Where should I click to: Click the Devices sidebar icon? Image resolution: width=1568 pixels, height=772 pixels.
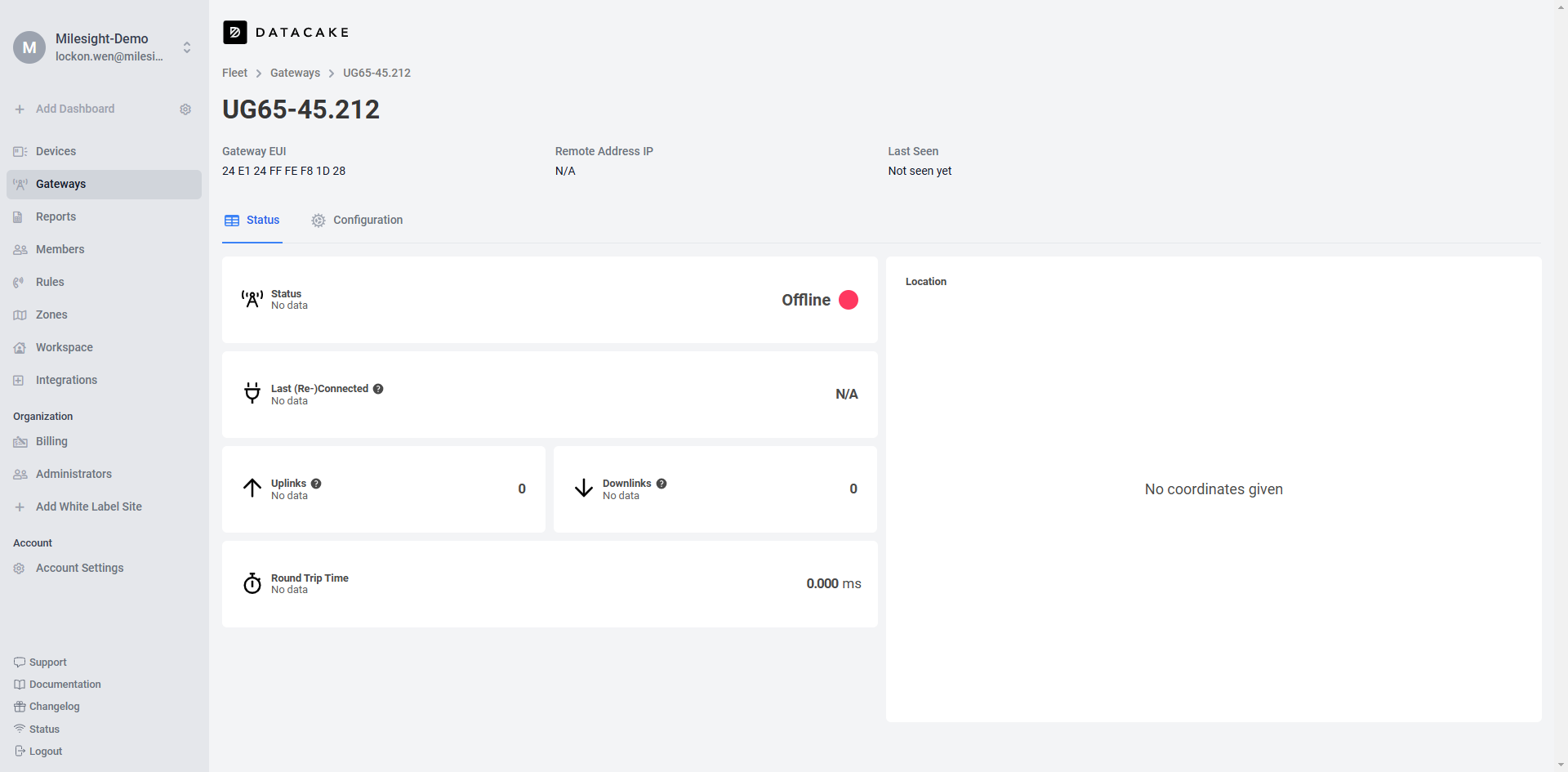(x=20, y=152)
